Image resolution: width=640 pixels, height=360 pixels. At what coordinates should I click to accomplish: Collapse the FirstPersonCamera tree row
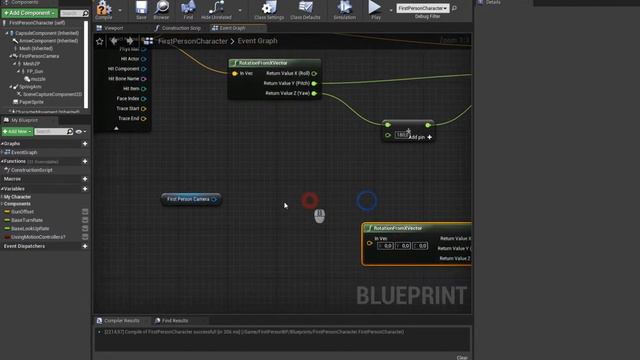click(11, 56)
